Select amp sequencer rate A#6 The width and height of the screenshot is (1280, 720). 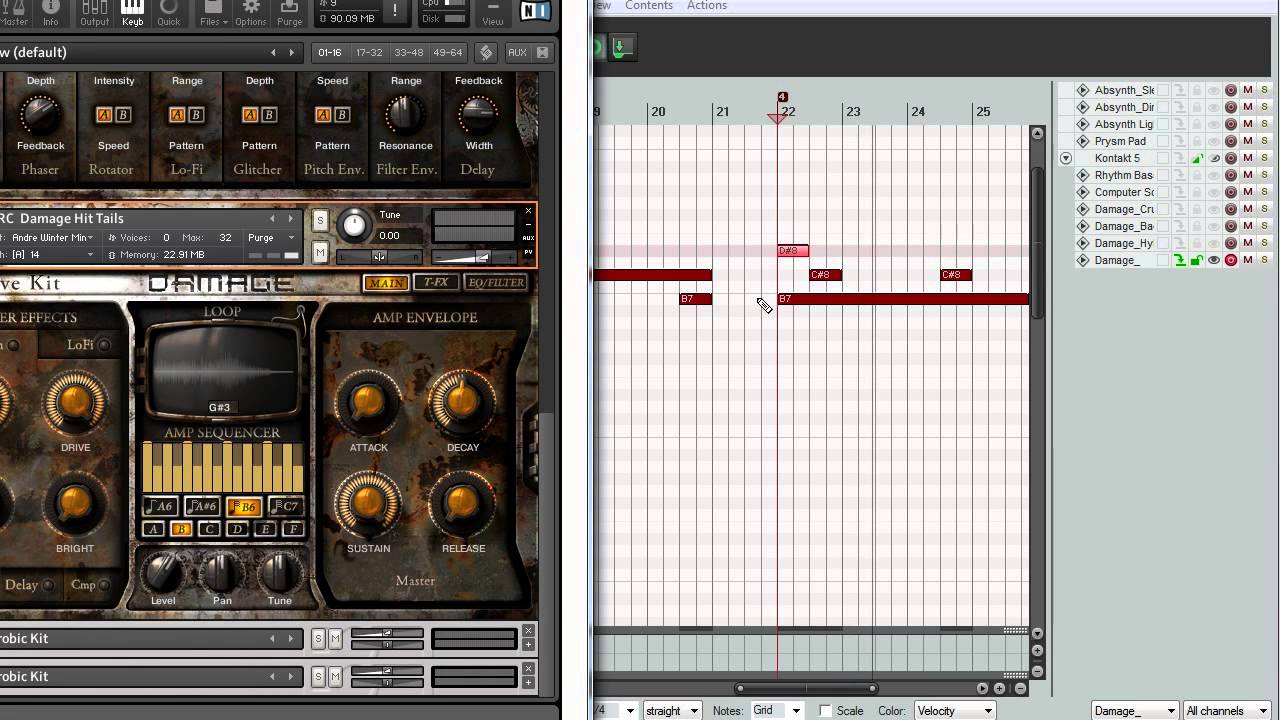coord(202,507)
